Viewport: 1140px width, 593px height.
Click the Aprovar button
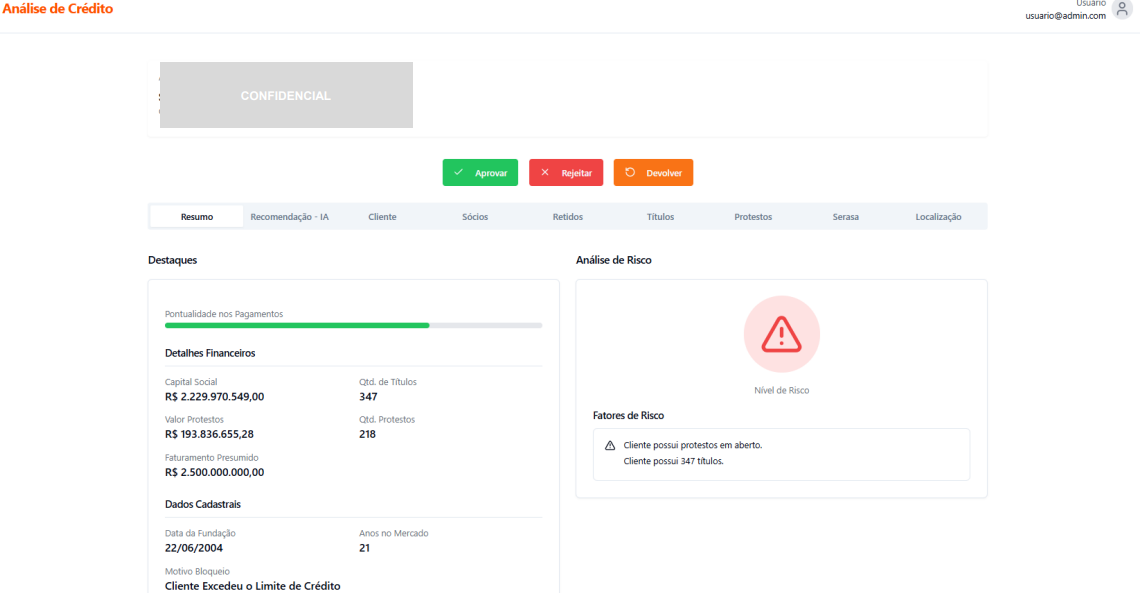pos(480,173)
